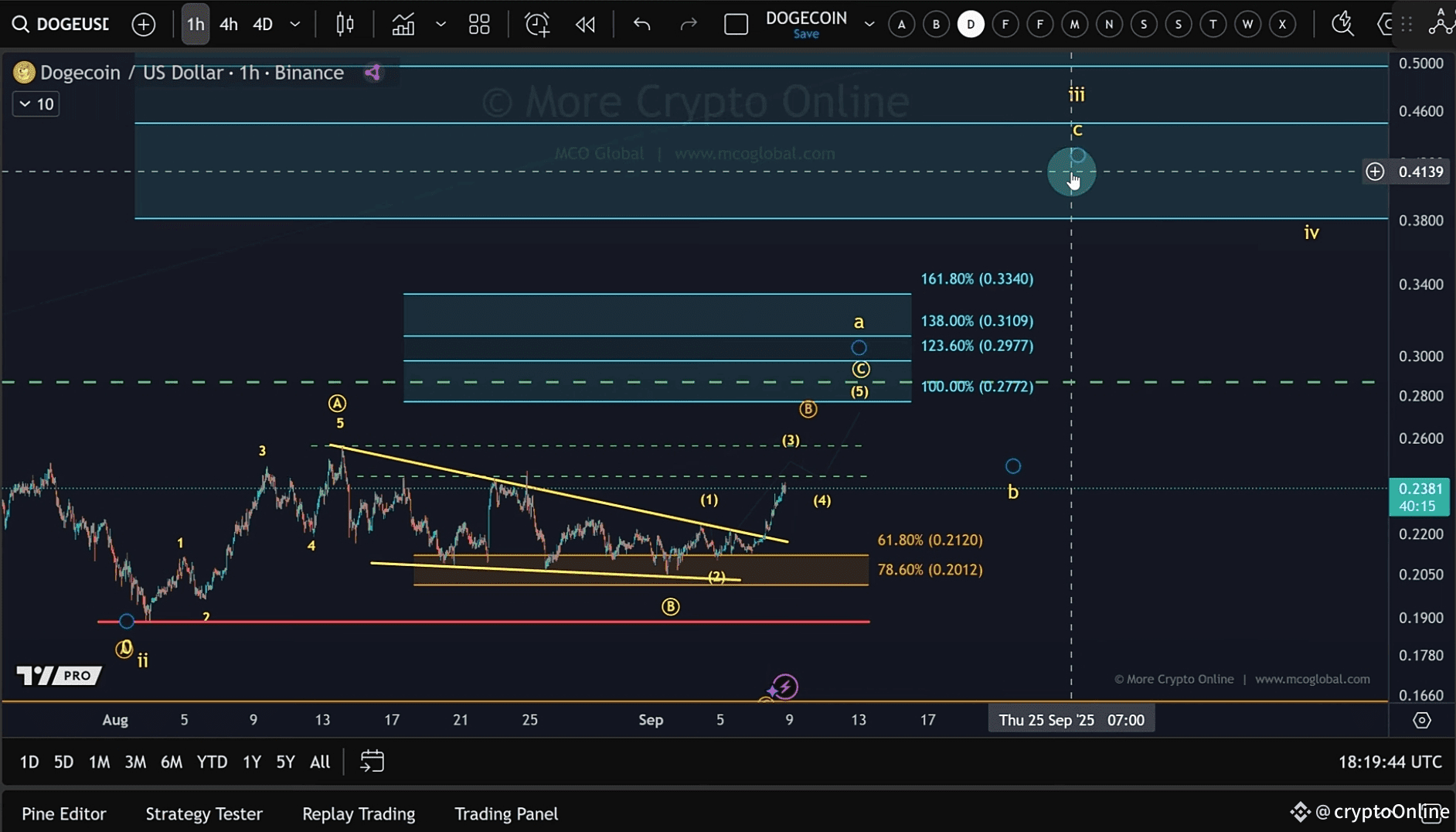
Task: Show All available date range
Action: pyautogui.click(x=320, y=762)
